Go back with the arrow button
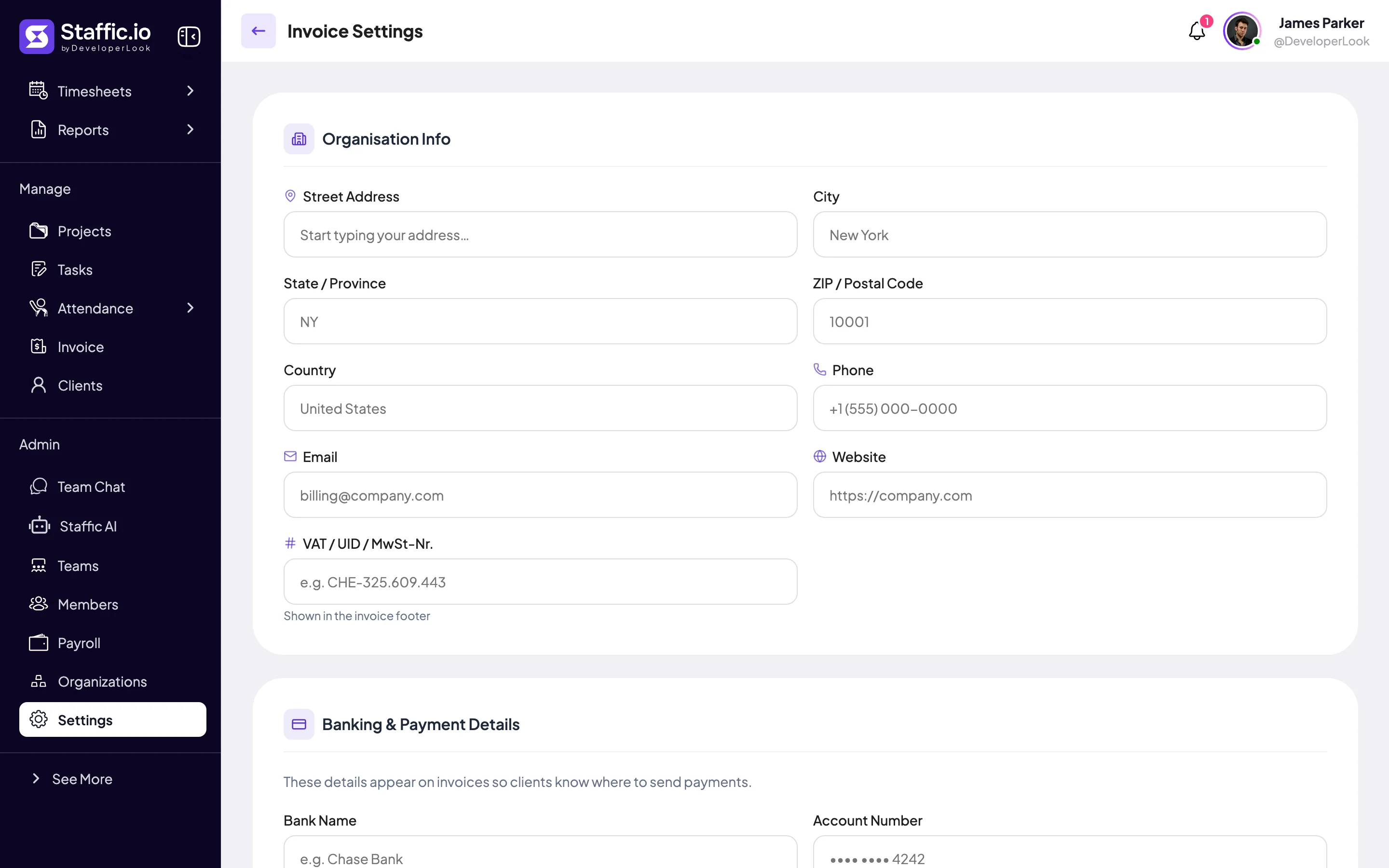 point(259,31)
